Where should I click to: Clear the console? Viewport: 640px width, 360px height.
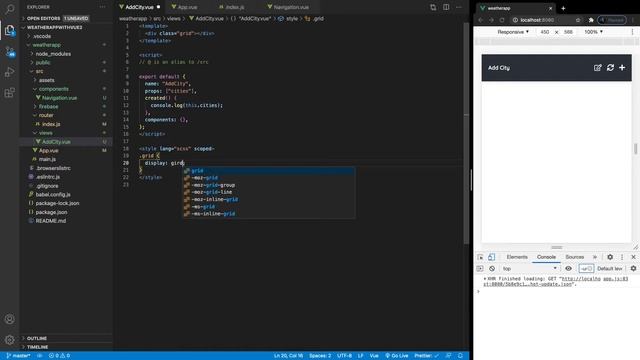(492, 269)
